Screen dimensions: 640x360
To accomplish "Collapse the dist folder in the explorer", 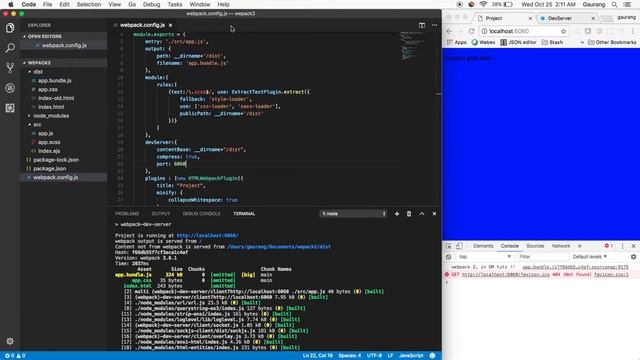I will click(x=37, y=72).
